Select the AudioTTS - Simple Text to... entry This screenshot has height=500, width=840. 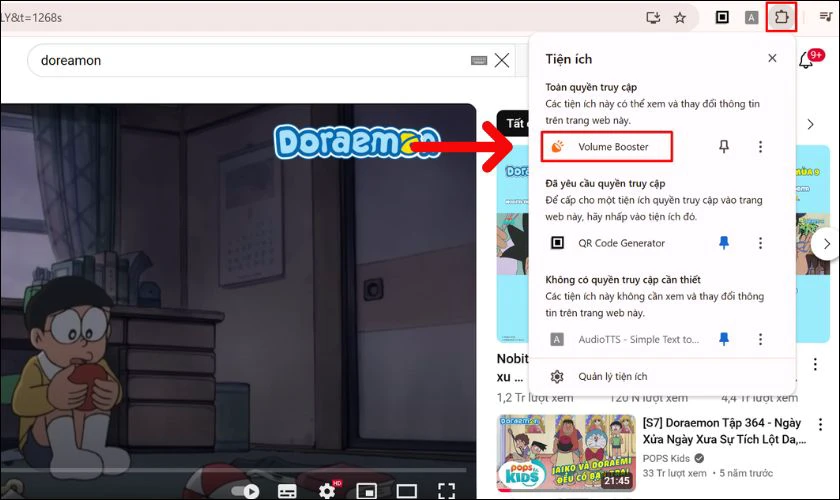point(624,339)
